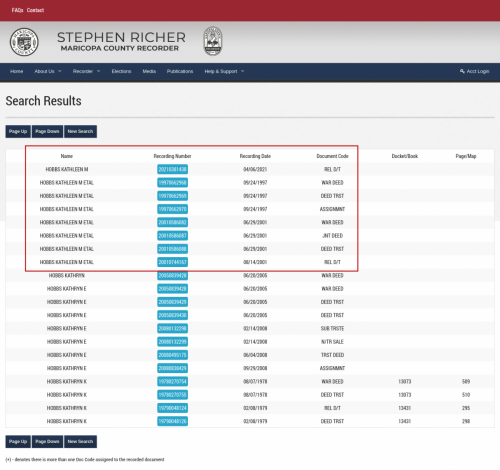Screen dimensions: 500x470
Task: Open the Recorder dropdown menu
Action: [86, 71]
